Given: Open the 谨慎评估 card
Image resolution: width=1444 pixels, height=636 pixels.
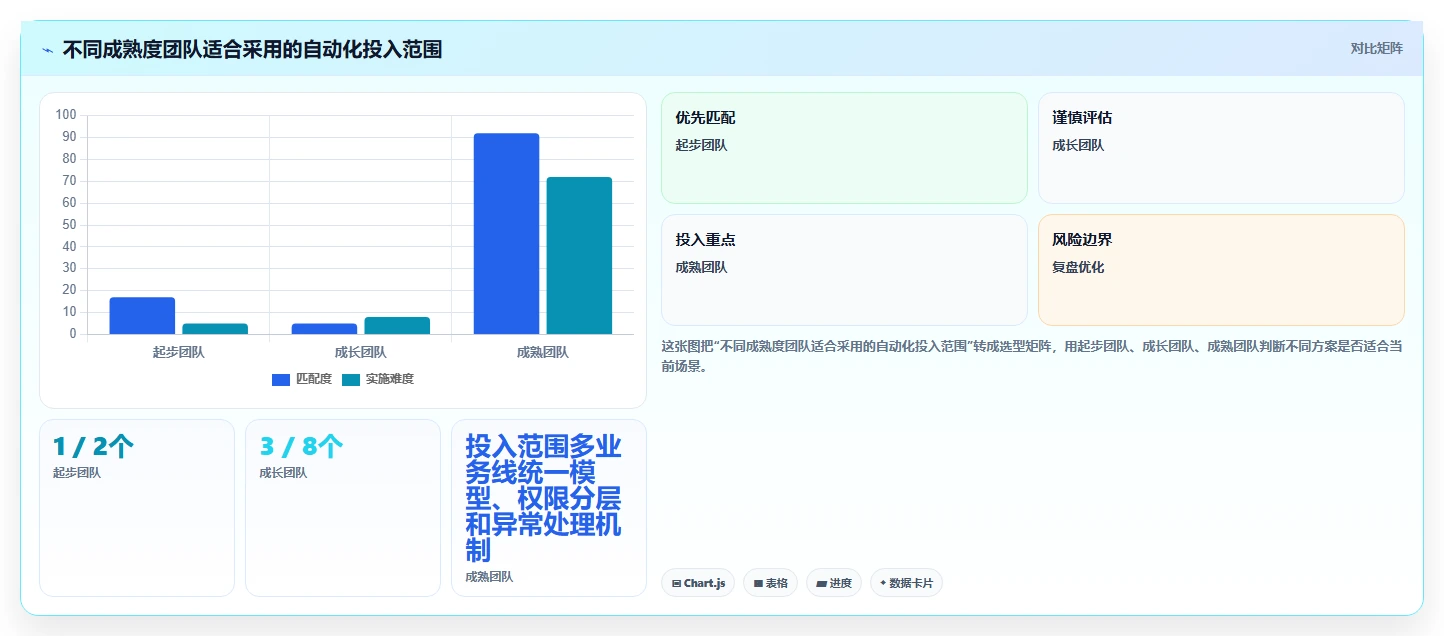Looking at the screenshot, I should [1221, 148].
